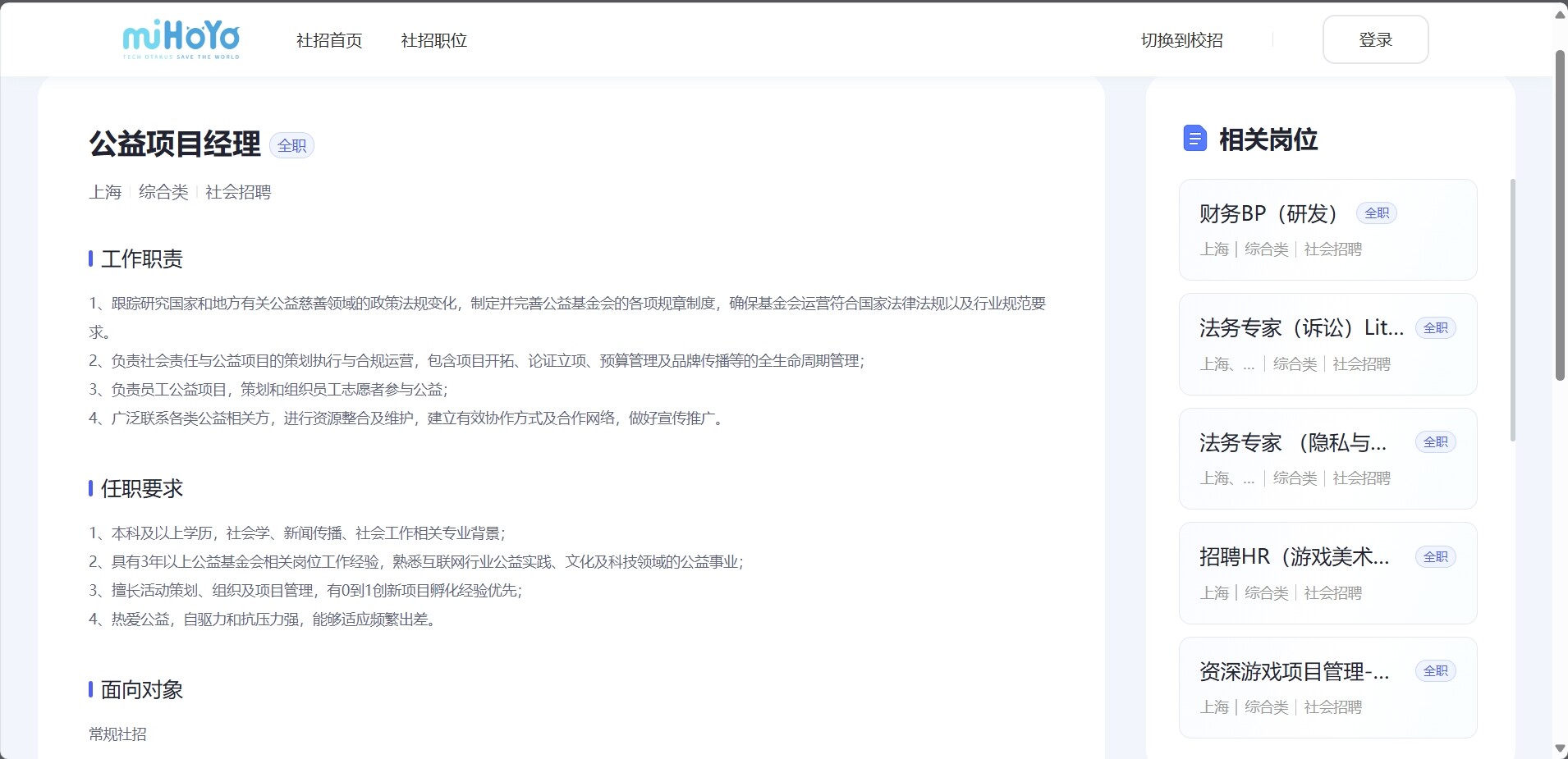Click the page scrollbar up arrow
This screenshot has width=1568, height=759.
click(x=1560, y=15)
